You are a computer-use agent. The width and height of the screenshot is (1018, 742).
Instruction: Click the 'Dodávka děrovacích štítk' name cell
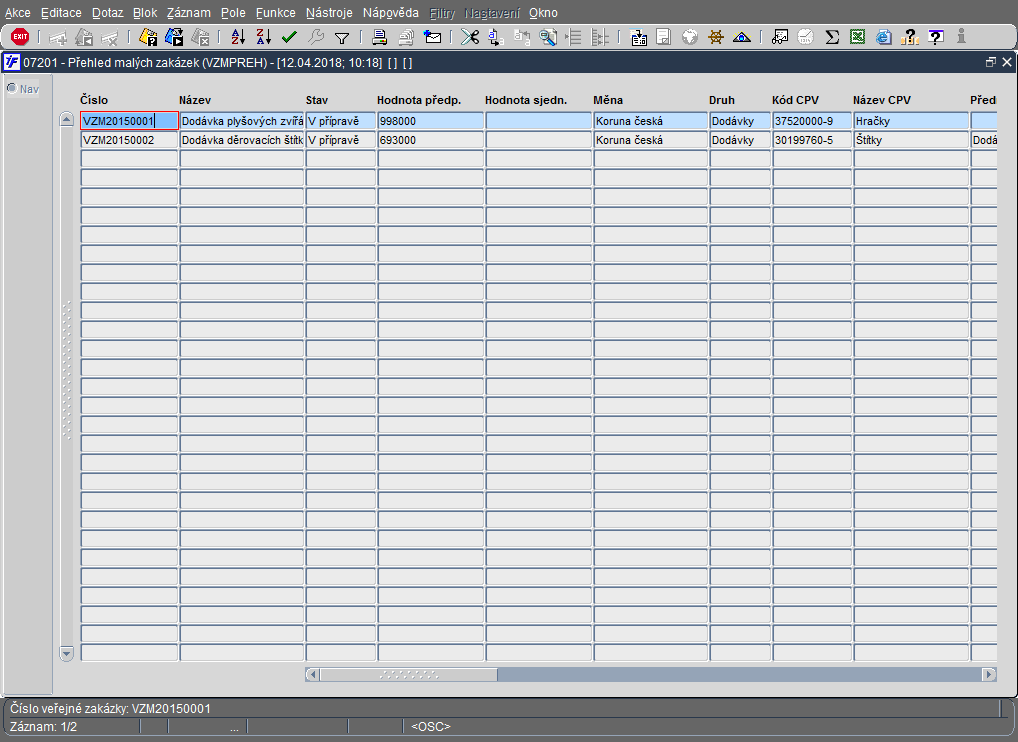[x=242, y=140]
